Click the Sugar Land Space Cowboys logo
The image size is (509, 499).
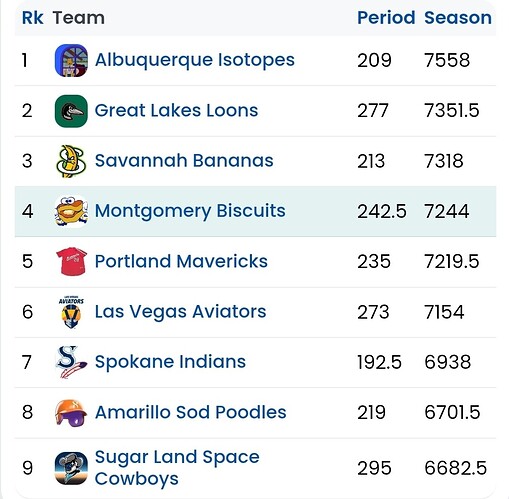click(x=71, y=468)
